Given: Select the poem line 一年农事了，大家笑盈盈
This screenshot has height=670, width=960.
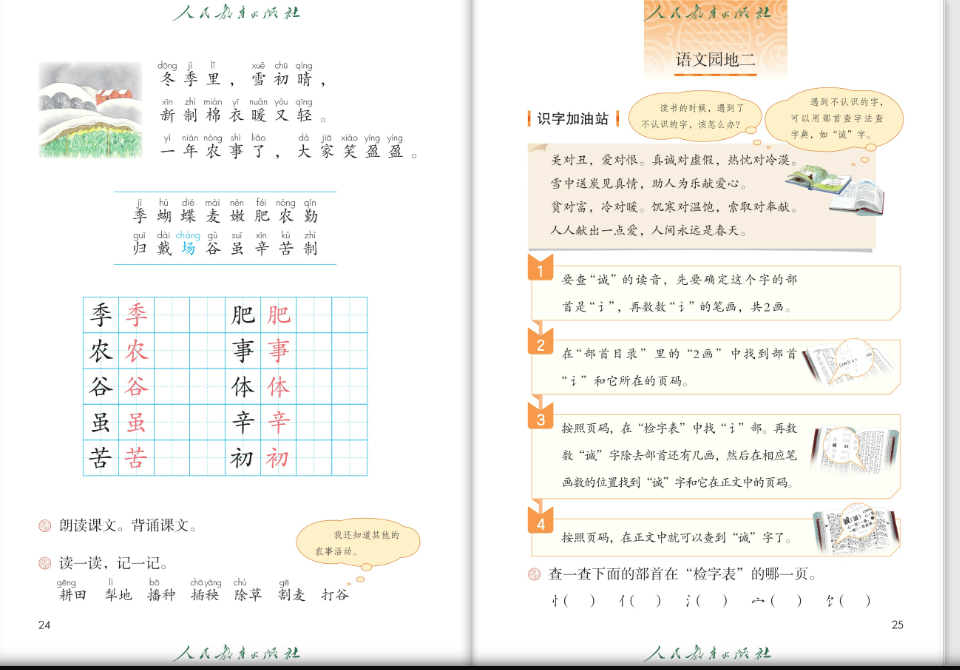Looking at the screenshot, I should 289,151.
